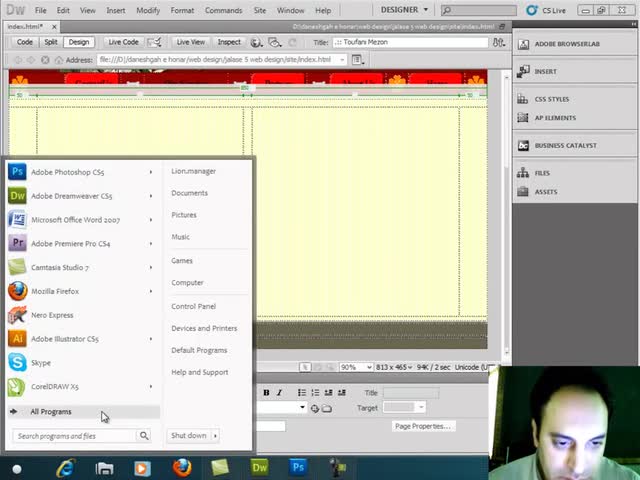
Task: Switch to Code view
Action: [x=24, y=42]
